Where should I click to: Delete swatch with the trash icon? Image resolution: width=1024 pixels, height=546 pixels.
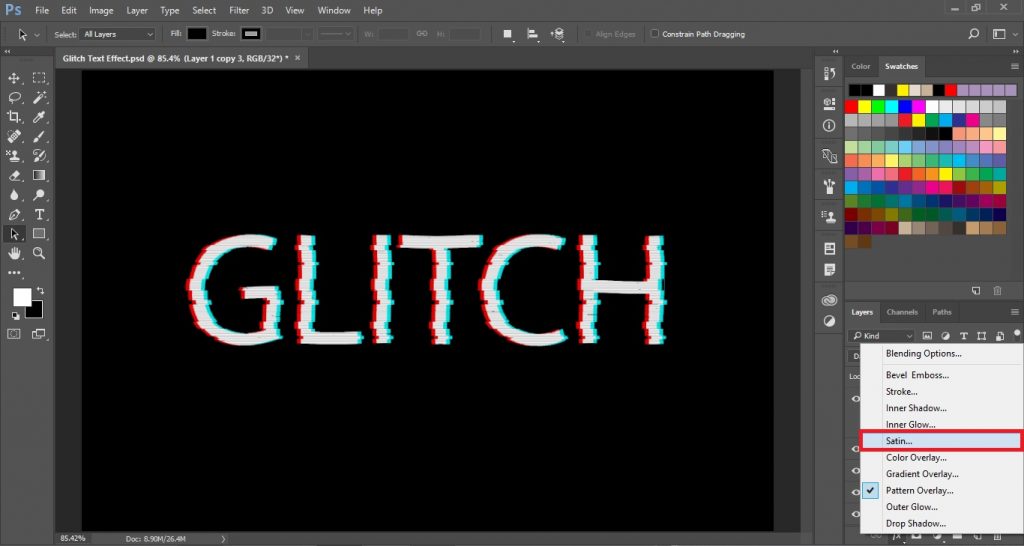[997, 291]
